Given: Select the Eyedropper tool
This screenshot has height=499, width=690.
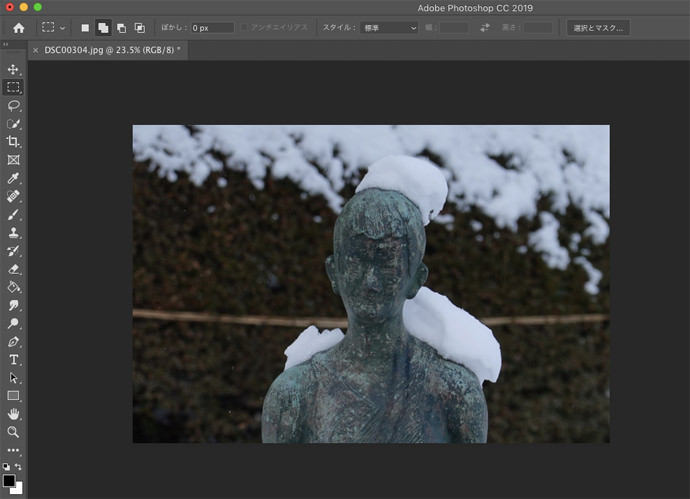Looking at the screenshot, I should 13,178.
